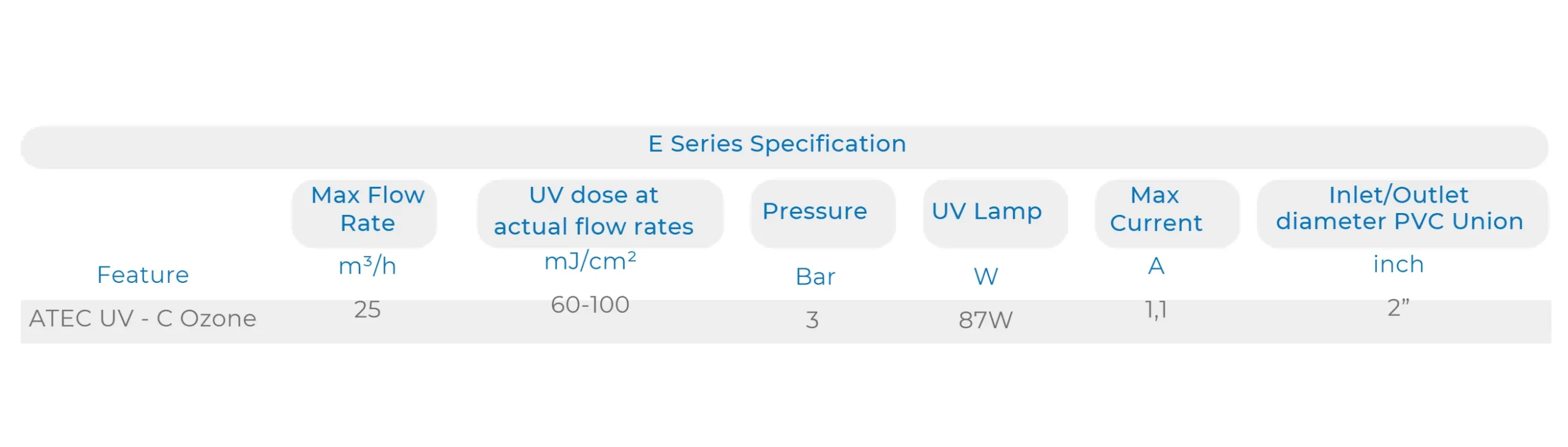
Task: Click the Feature label
Action: pos(143,275)
